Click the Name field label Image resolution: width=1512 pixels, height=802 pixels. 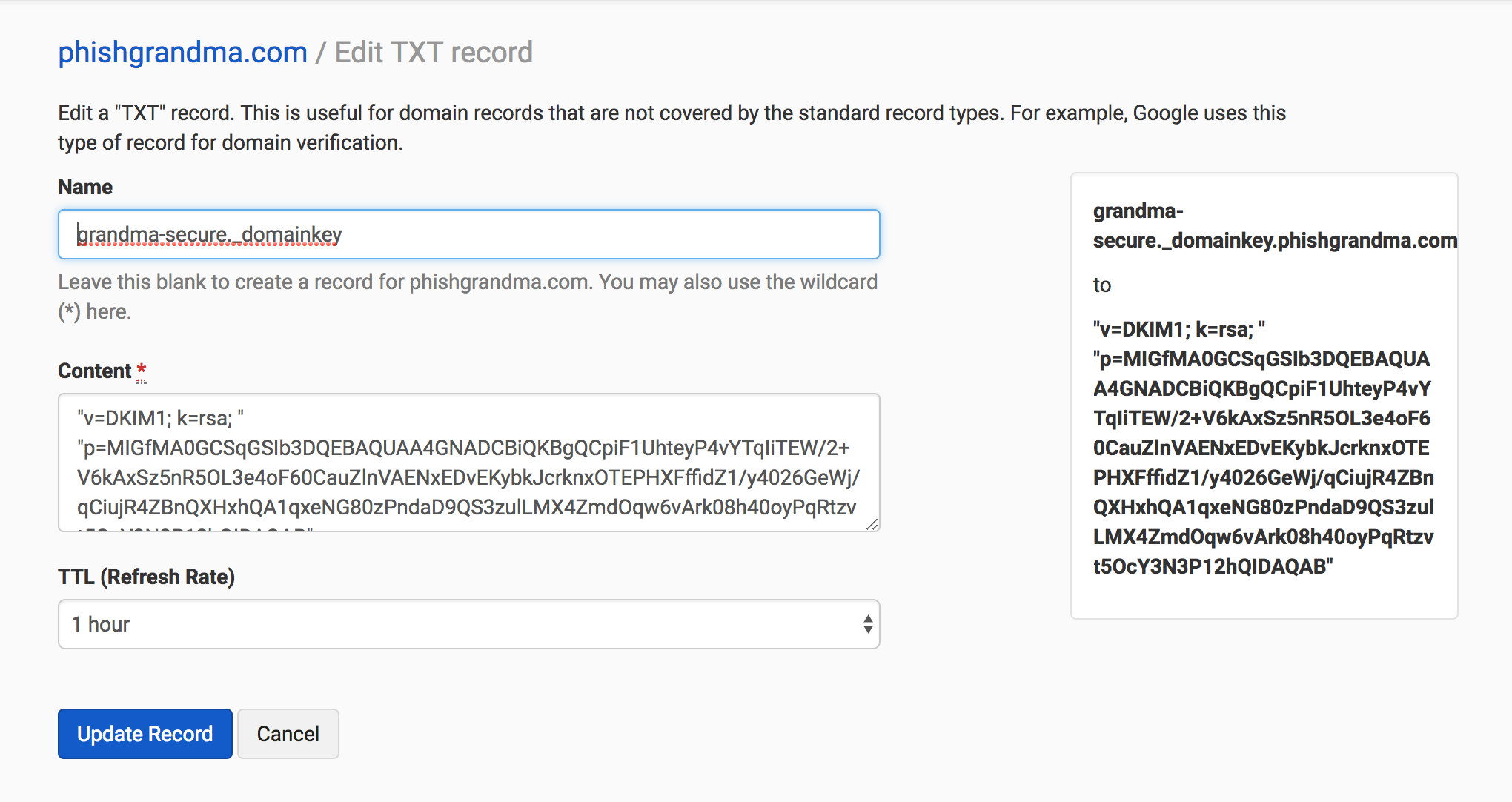click(85, 187)
